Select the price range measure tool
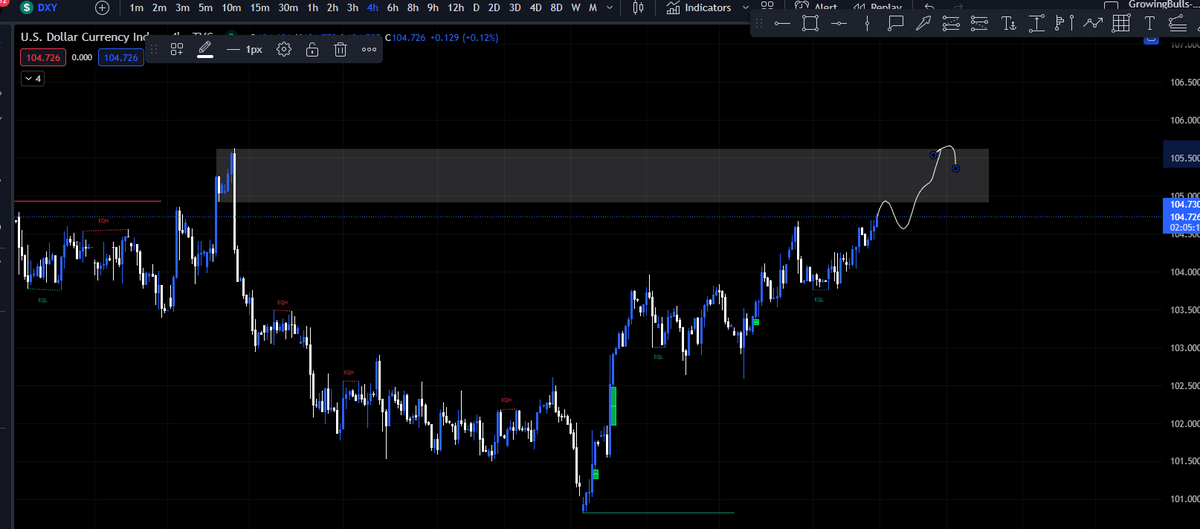1200x529 pixels. coord(1036,23)
